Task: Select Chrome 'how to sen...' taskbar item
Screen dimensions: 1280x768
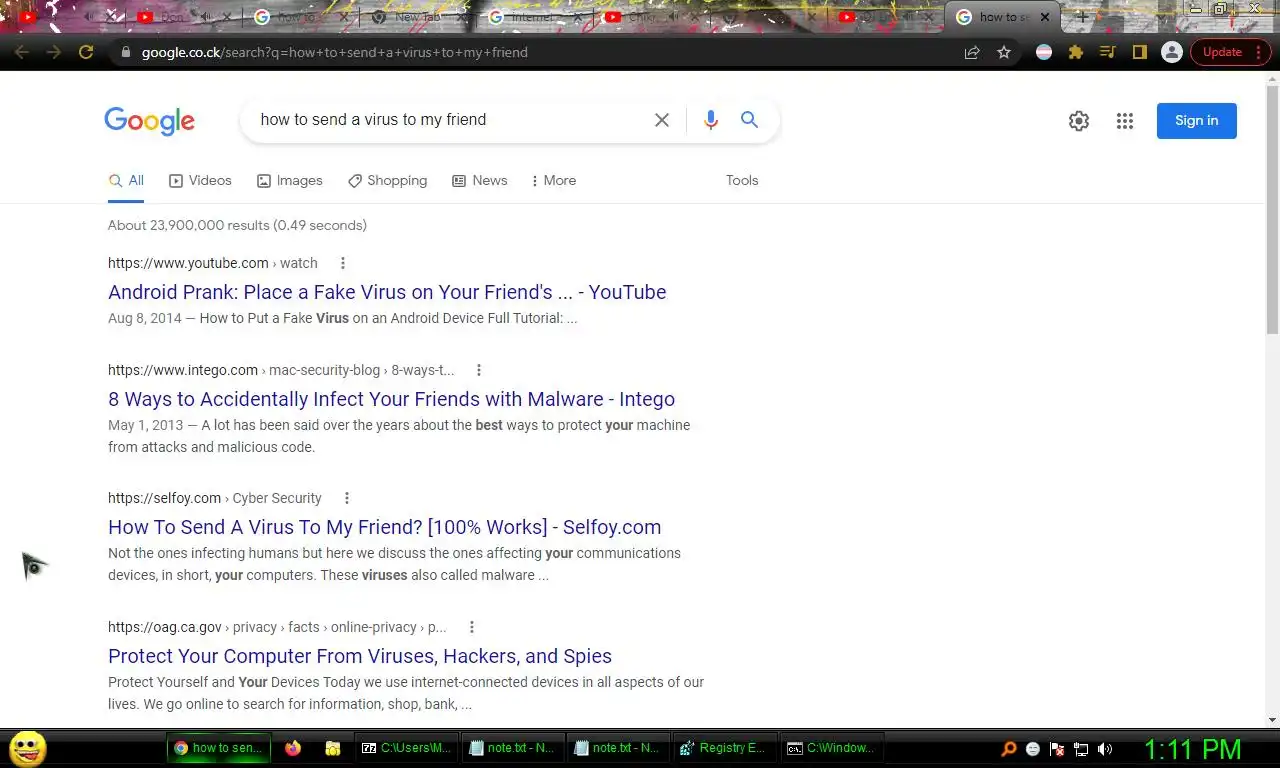Action: 218,748
